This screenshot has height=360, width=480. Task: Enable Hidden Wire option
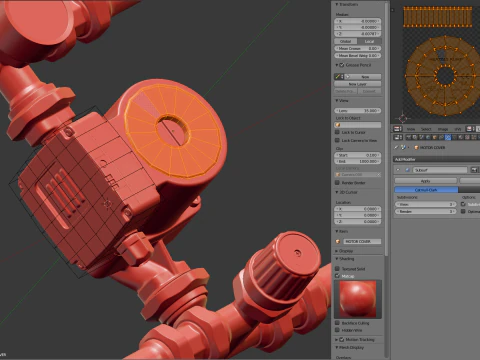pyautogui.click(x=337, y=330)
